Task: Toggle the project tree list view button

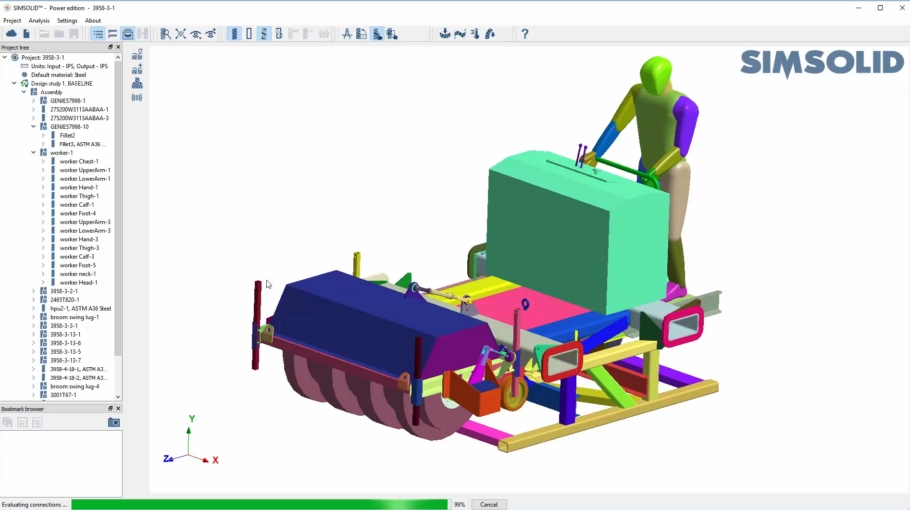Action: pyautogui.click(x=98, y=34)
